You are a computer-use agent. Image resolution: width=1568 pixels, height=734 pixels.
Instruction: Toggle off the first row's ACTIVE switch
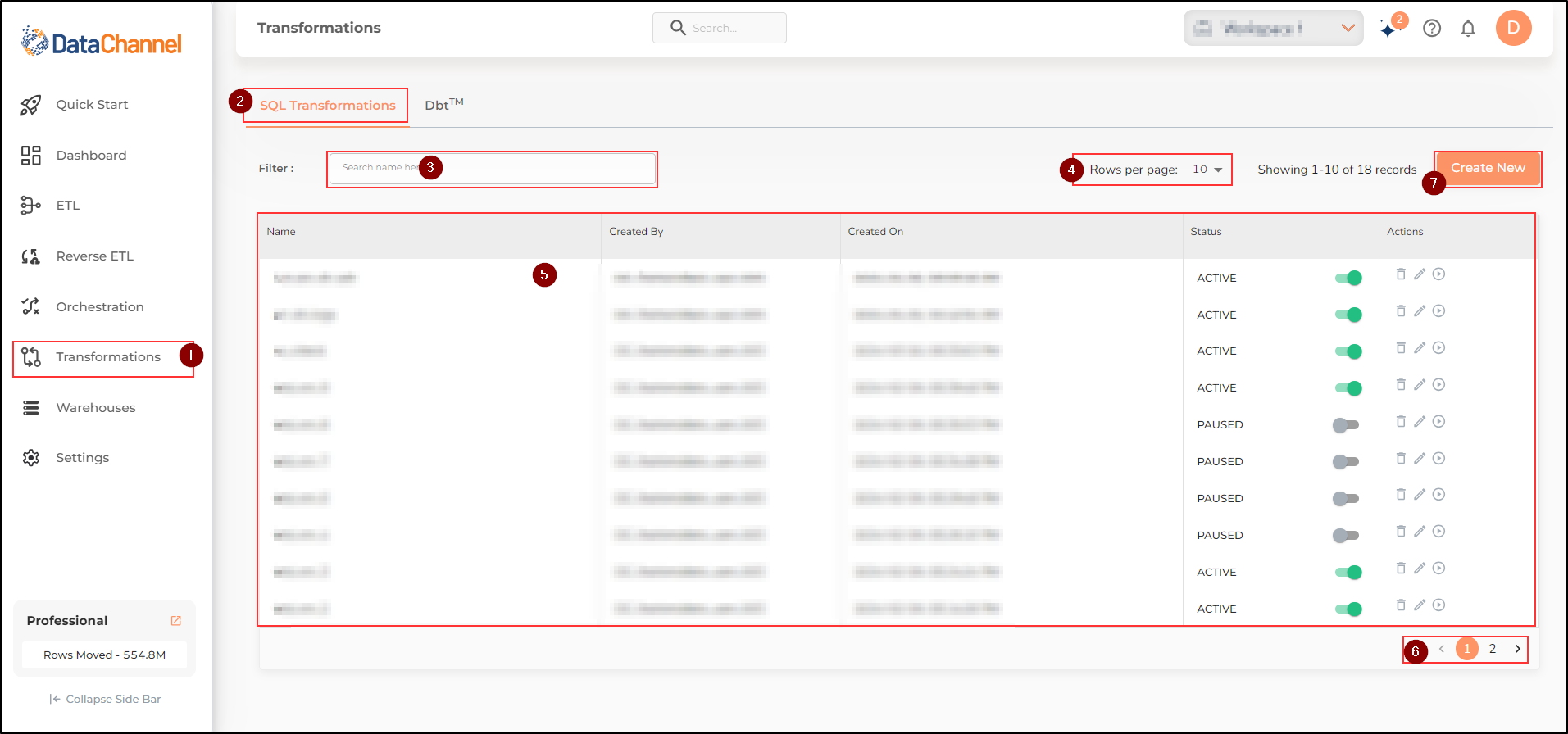click(x=1348, y=278)
